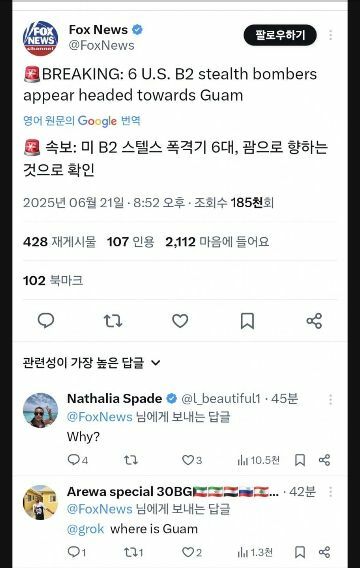Share the Arewa special reply
The height and width of the screenshot is (568, 360).
tap(325, 552)
